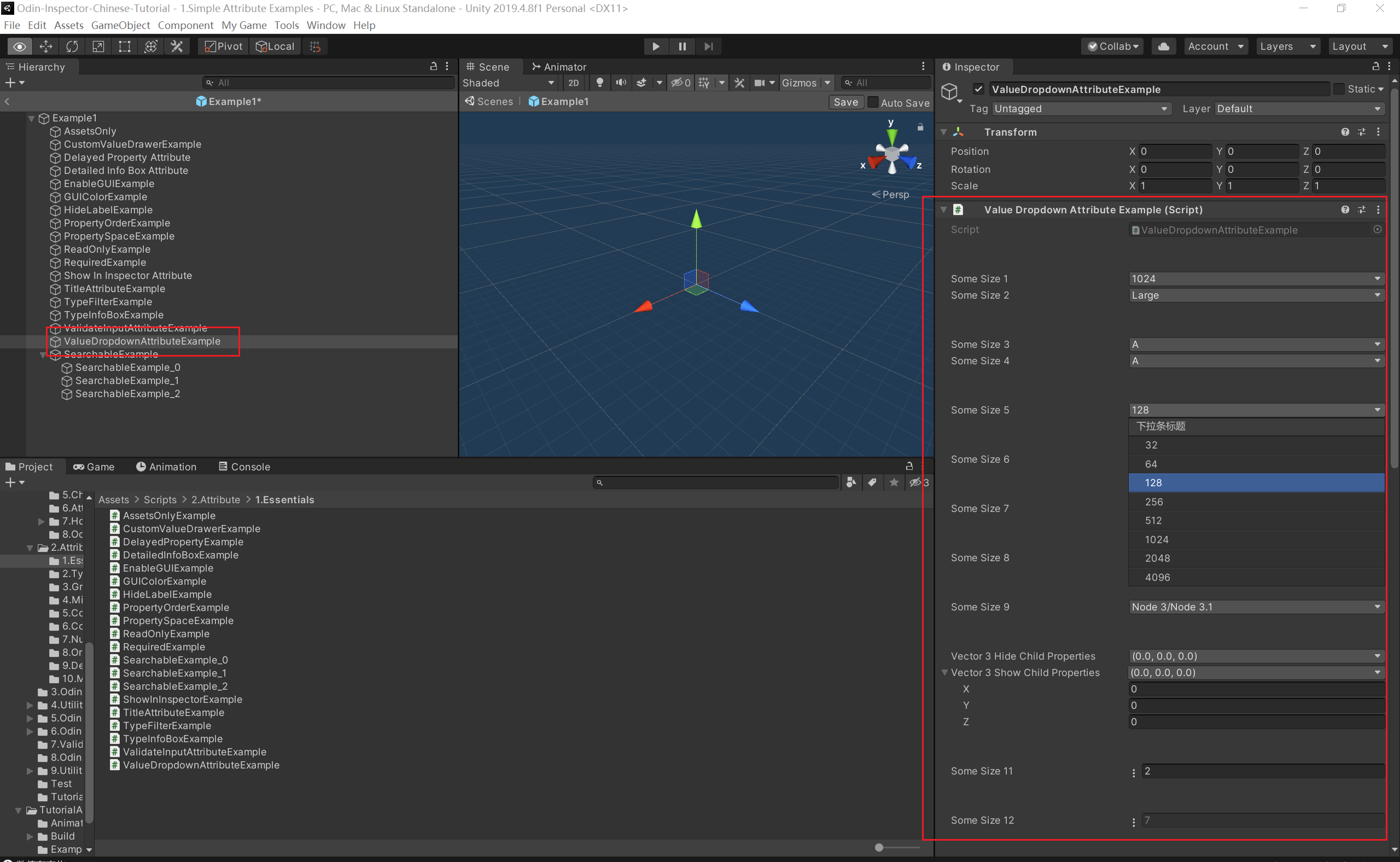Click Transform component help icon
This screenshot has height=862, width=1400.
[x=1345, y=132]
